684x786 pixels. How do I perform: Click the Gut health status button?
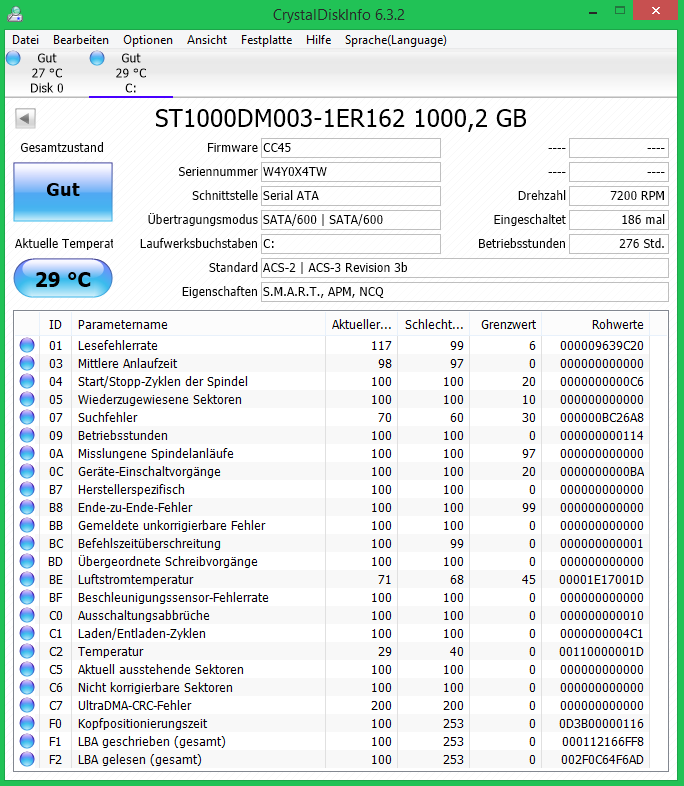[x=63, y=191]
